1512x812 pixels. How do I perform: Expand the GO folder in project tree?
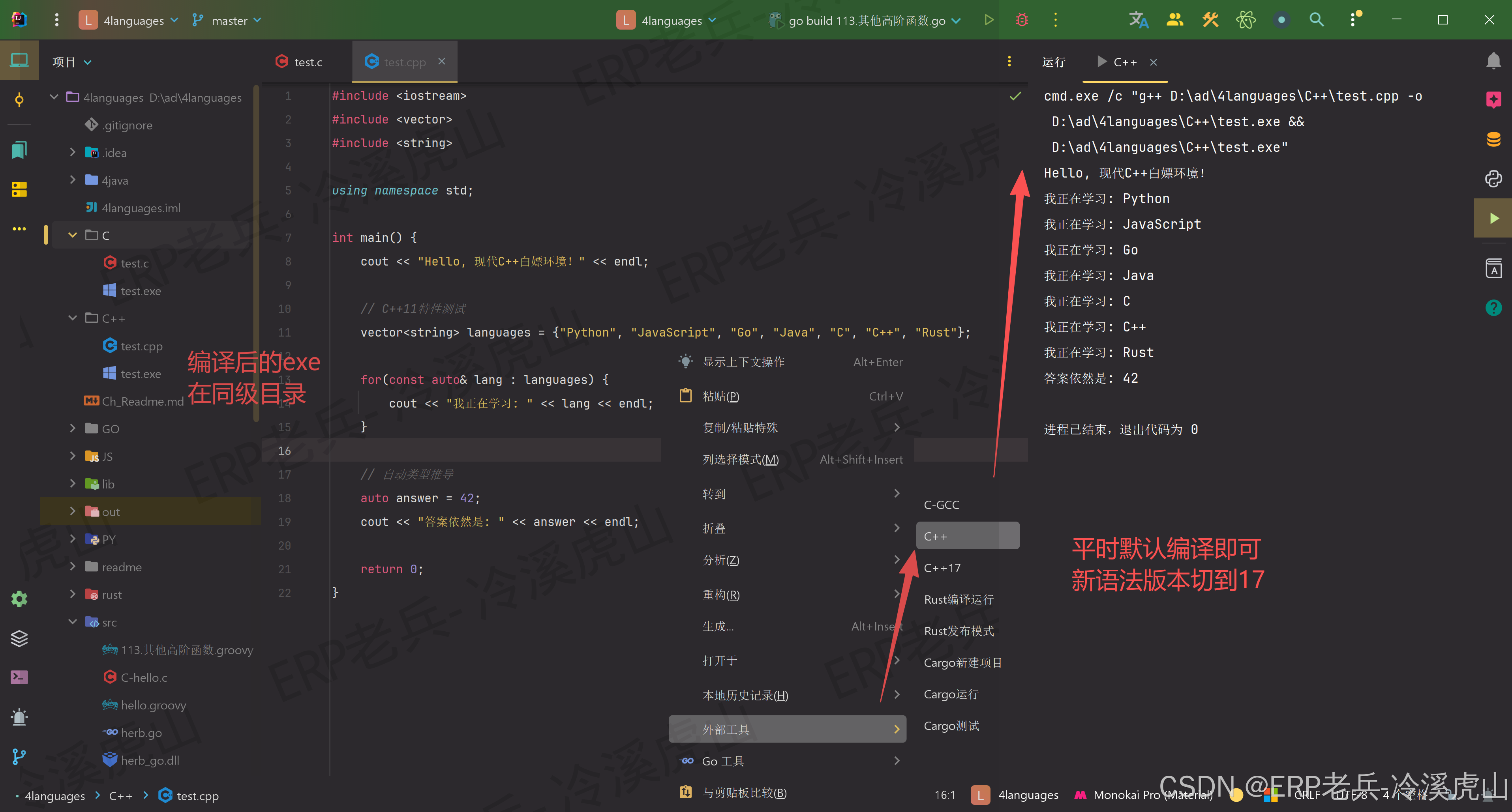(x=73, y=428)
